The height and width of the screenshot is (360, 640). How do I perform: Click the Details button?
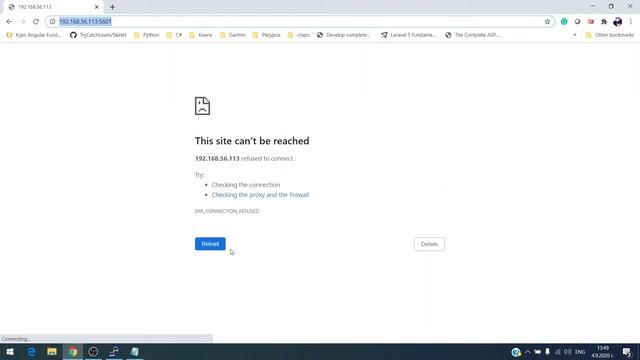pos(429,244)
